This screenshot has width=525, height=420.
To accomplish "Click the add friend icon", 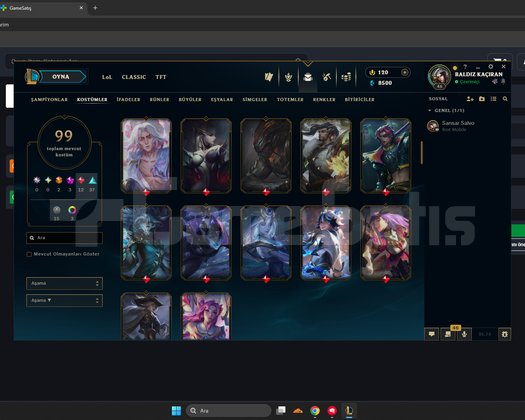I will (470, 99).
